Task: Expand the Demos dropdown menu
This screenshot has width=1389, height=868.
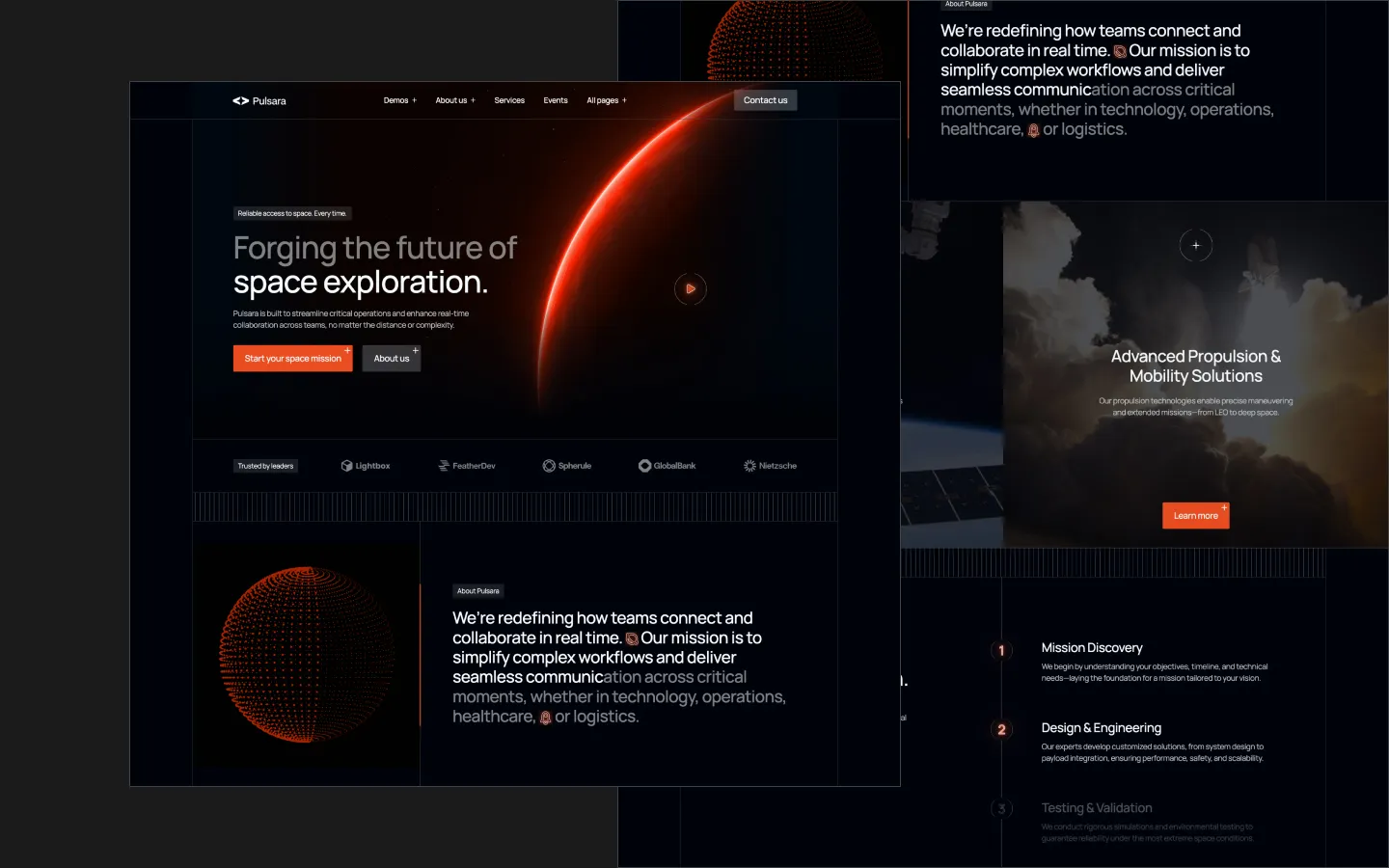Action: point(399,100)
